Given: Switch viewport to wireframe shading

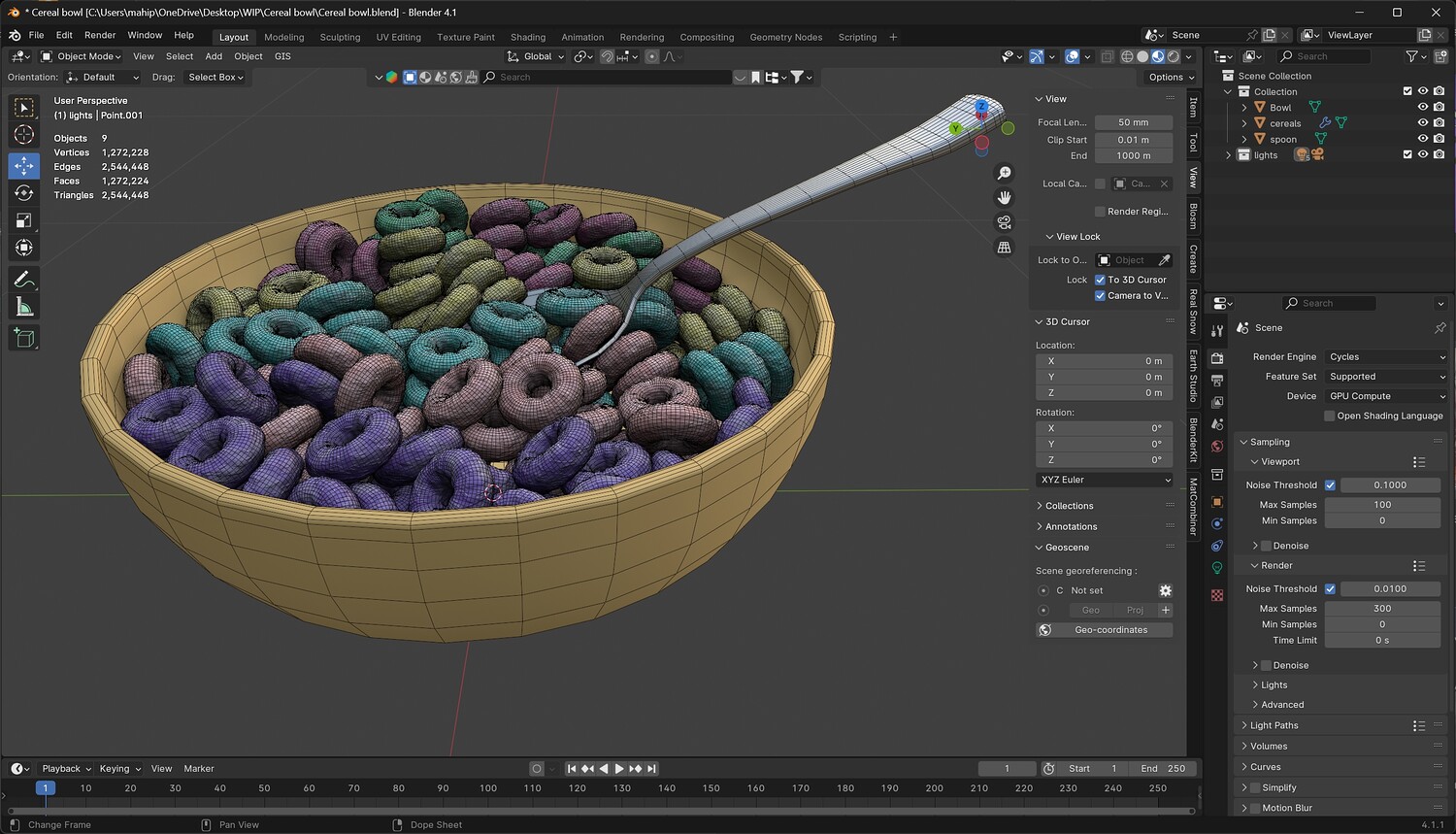Looking at the screenshot, I should point(1127,56).
